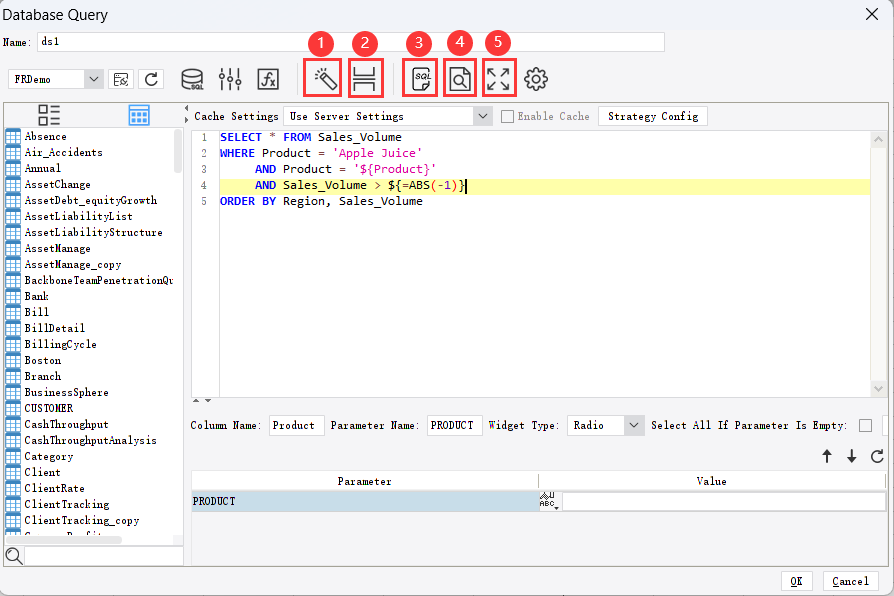Click the refresh icon next to FRDemo

151,79
